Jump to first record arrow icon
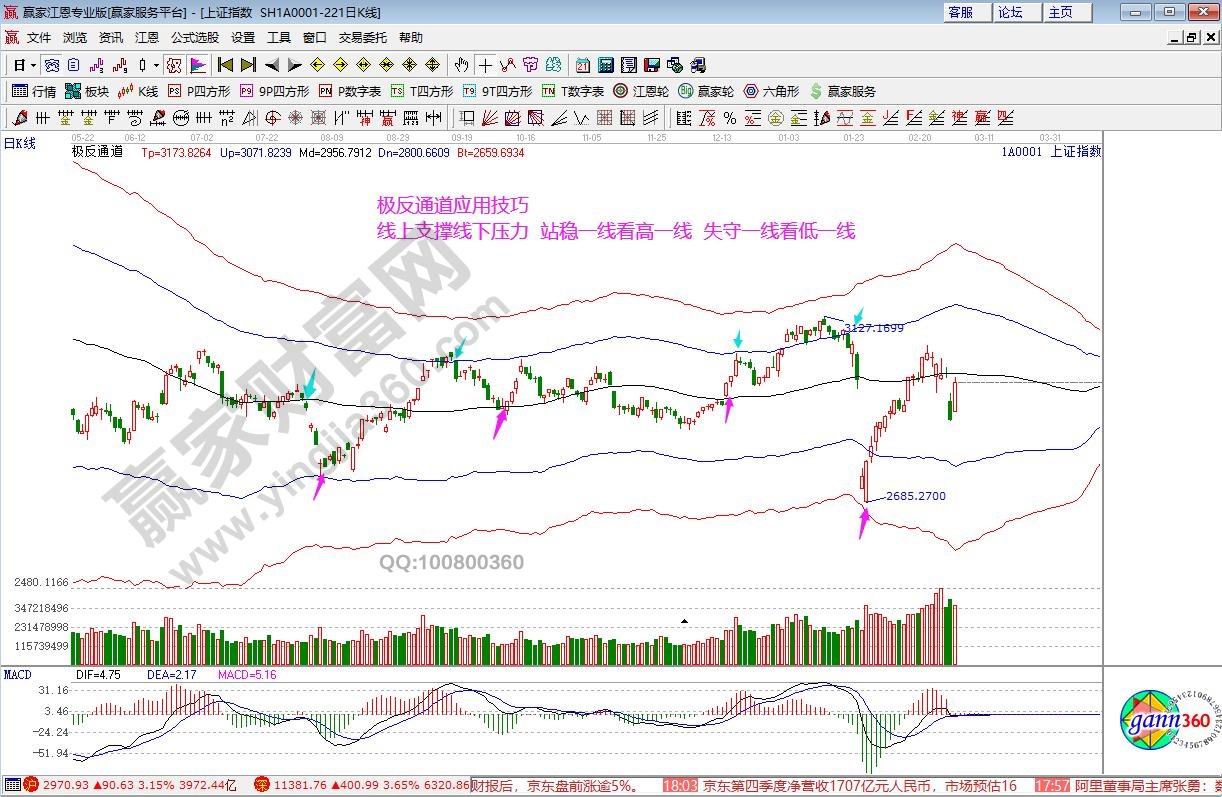 point(225,65)
